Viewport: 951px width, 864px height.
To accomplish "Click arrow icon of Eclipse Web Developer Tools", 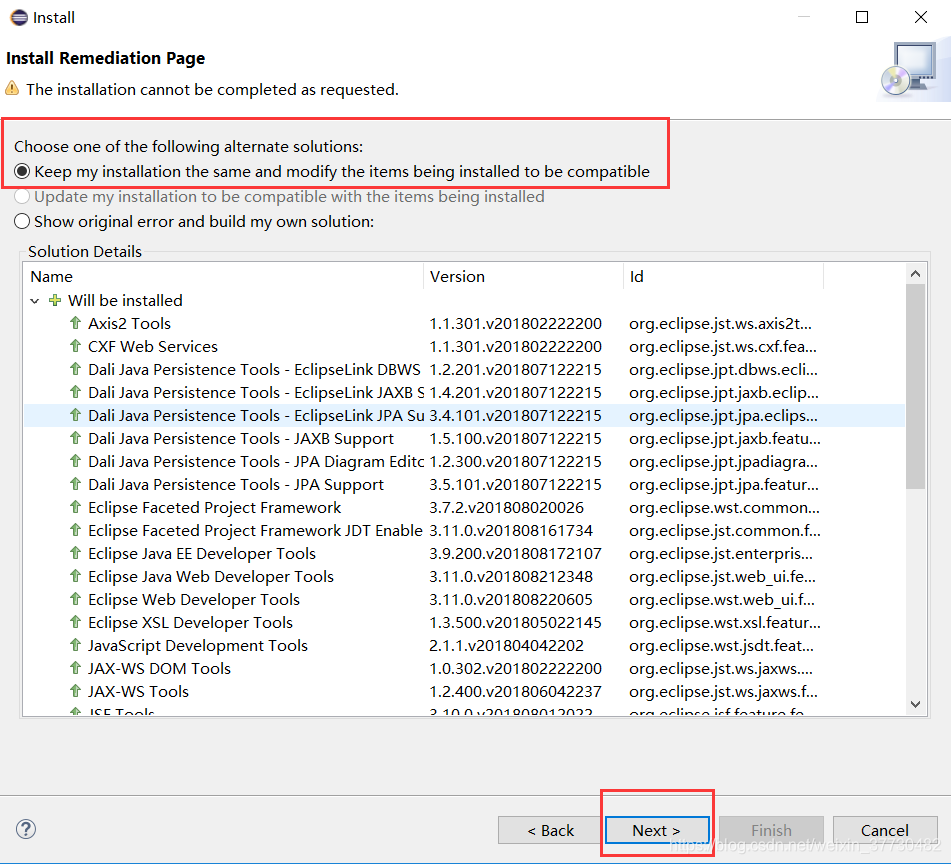I will click(x=75, y=600).
